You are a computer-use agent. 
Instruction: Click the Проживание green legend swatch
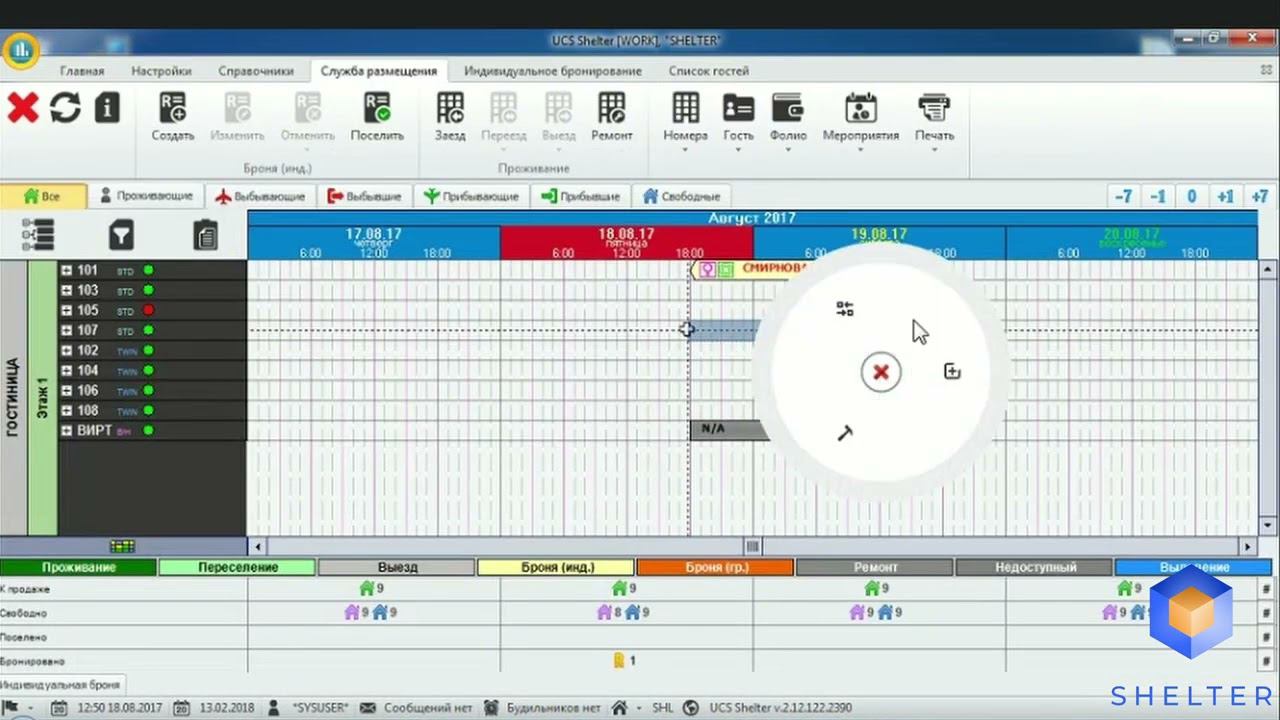79,567
